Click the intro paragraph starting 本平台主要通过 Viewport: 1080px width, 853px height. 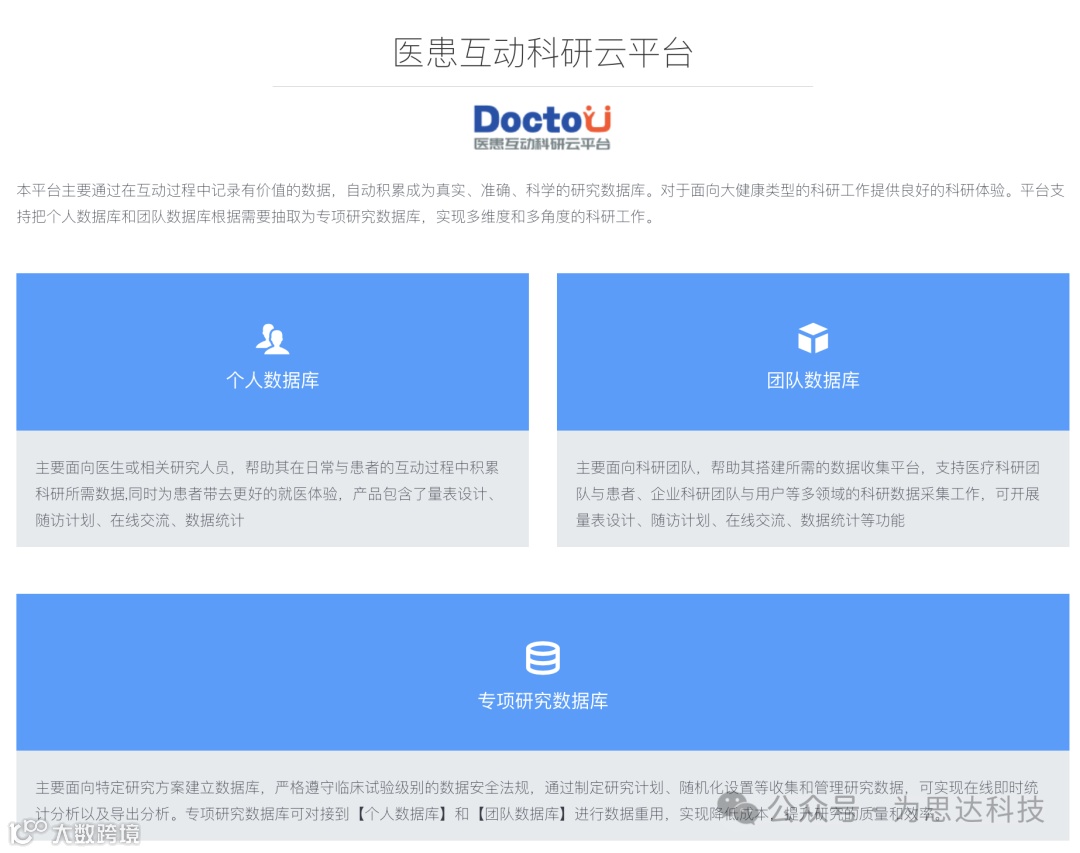(541, 203)
